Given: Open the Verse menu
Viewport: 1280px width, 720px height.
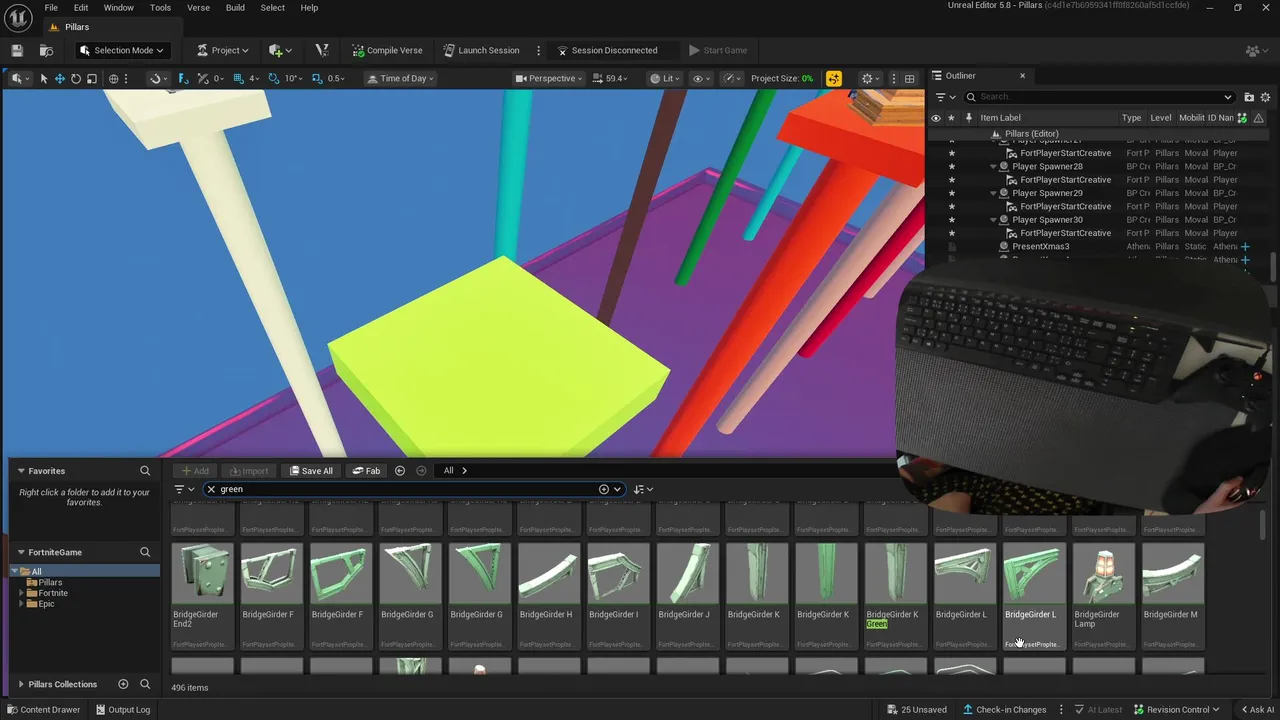Looking at the screenshot, I should click(x=198, y=7).
